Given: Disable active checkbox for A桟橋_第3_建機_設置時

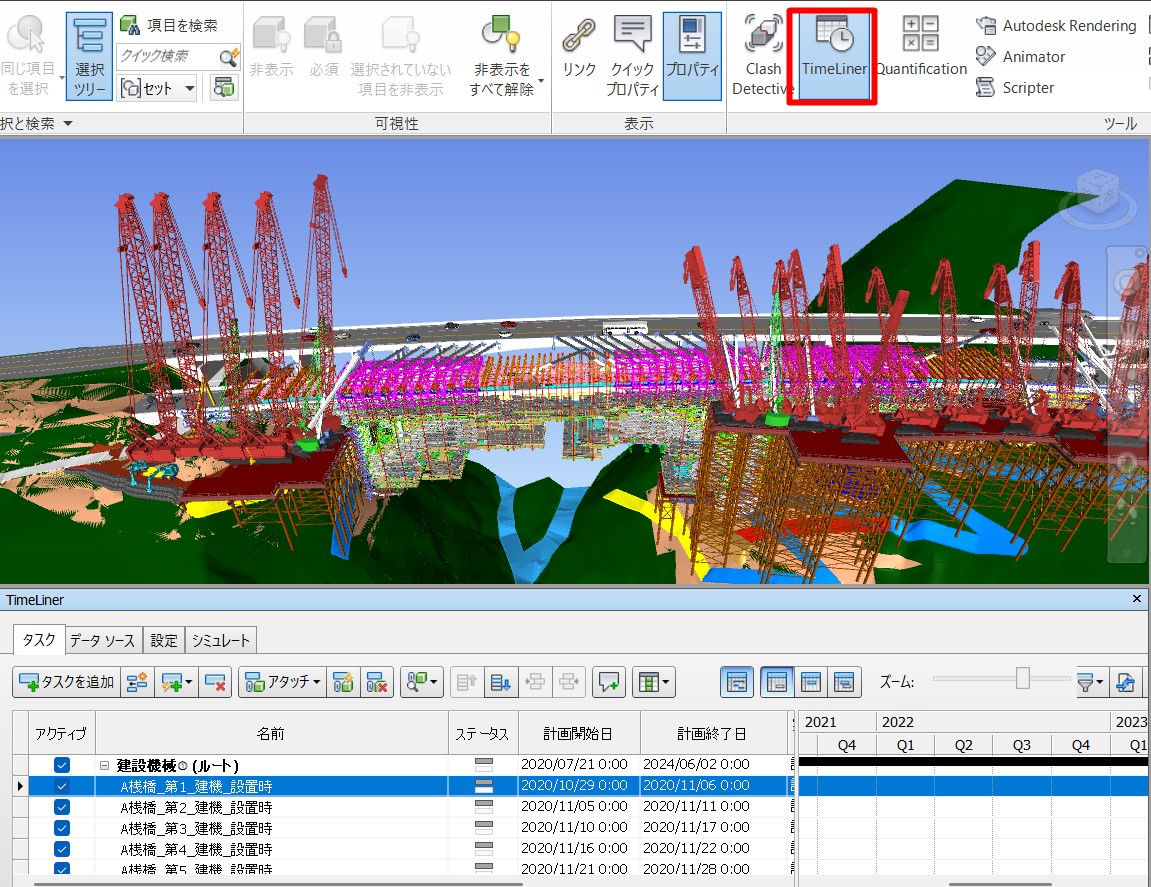Looking at the screenshot, I should coord(62,828).
